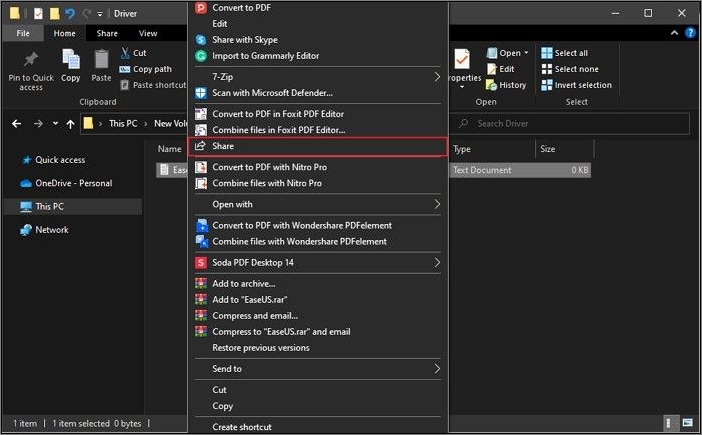The height and width of the screenshot is (435, 702).
Task: Click the History icon in ribbon
Action: 491,85
